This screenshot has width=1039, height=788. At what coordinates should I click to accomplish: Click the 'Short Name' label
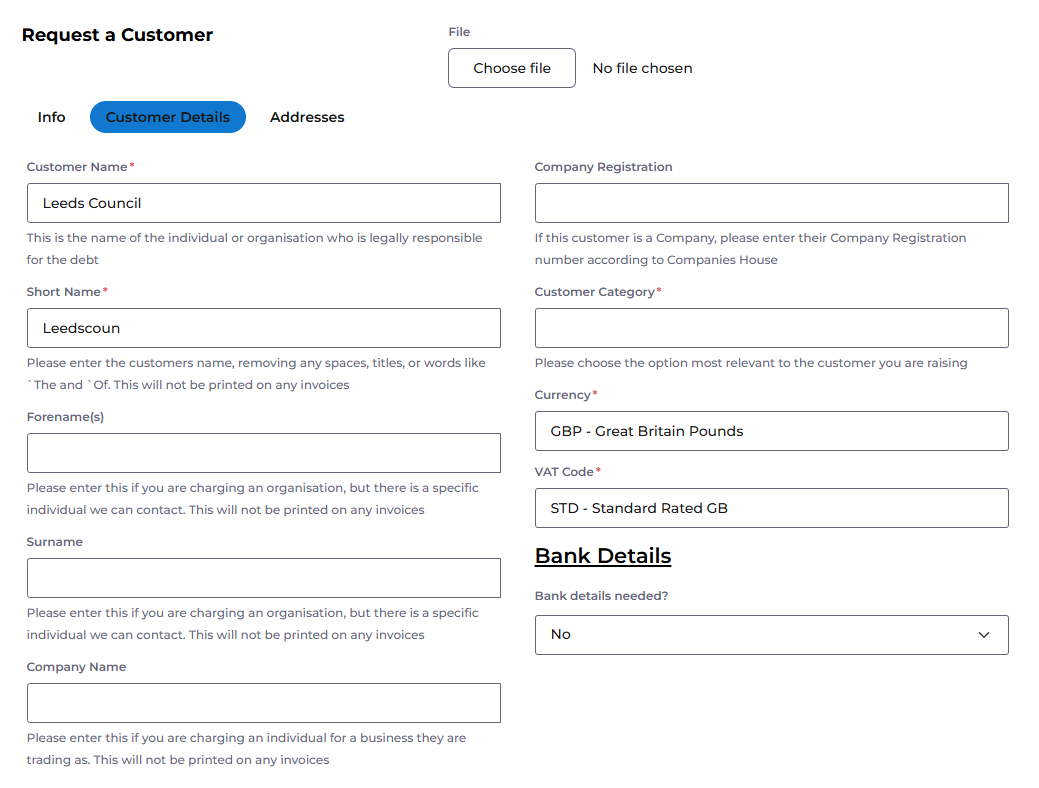64,292
